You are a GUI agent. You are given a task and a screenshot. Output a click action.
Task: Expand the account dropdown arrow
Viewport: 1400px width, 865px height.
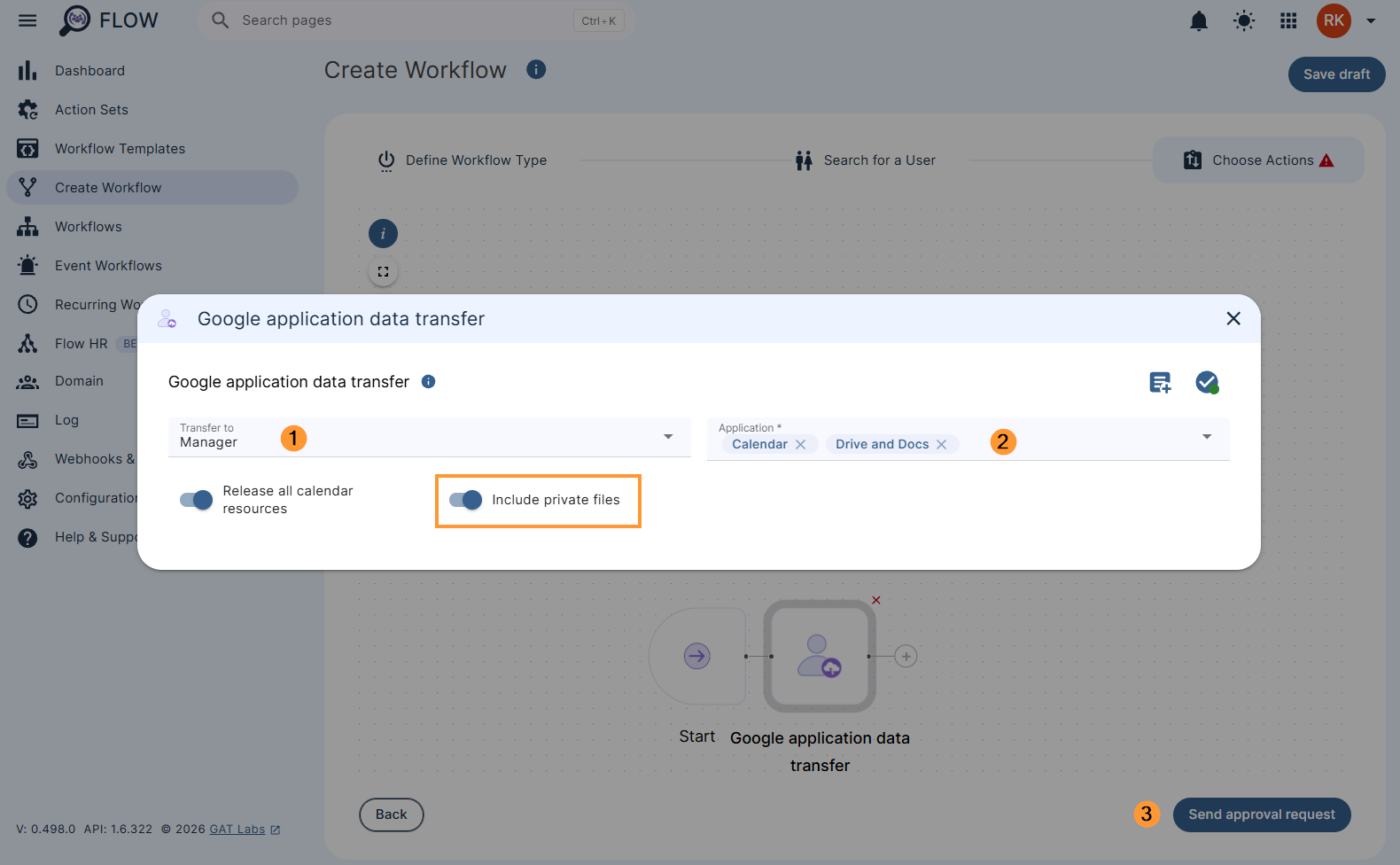pyautogui.click(x=1371, y=20)
